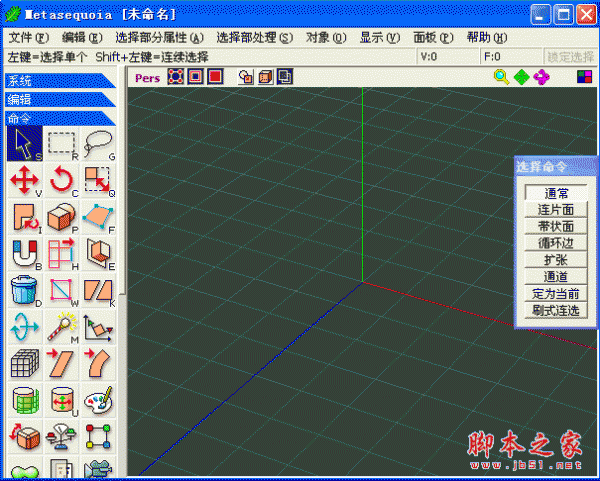The width and height of the screenshot is (600, 481).
Task: Click the purple rotate view icon
Action: coord(541,77)
